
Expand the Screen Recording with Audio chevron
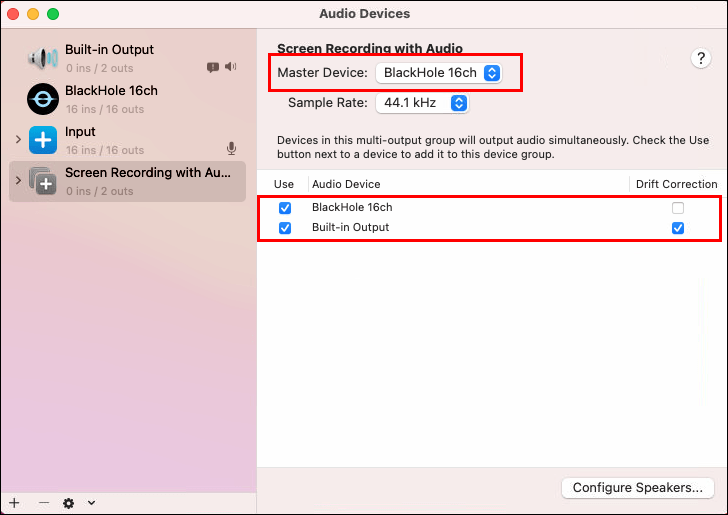18,180
